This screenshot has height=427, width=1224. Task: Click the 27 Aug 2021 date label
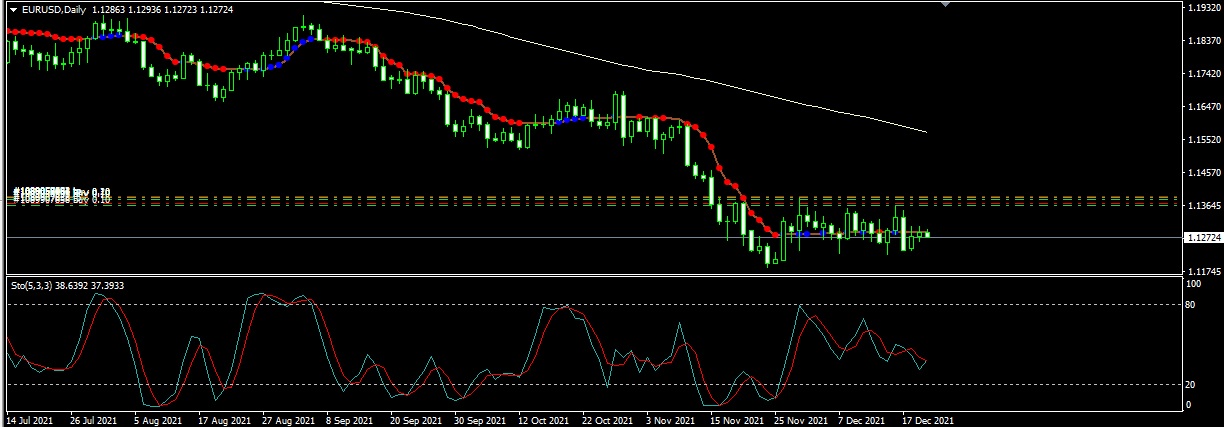(287, 421)
